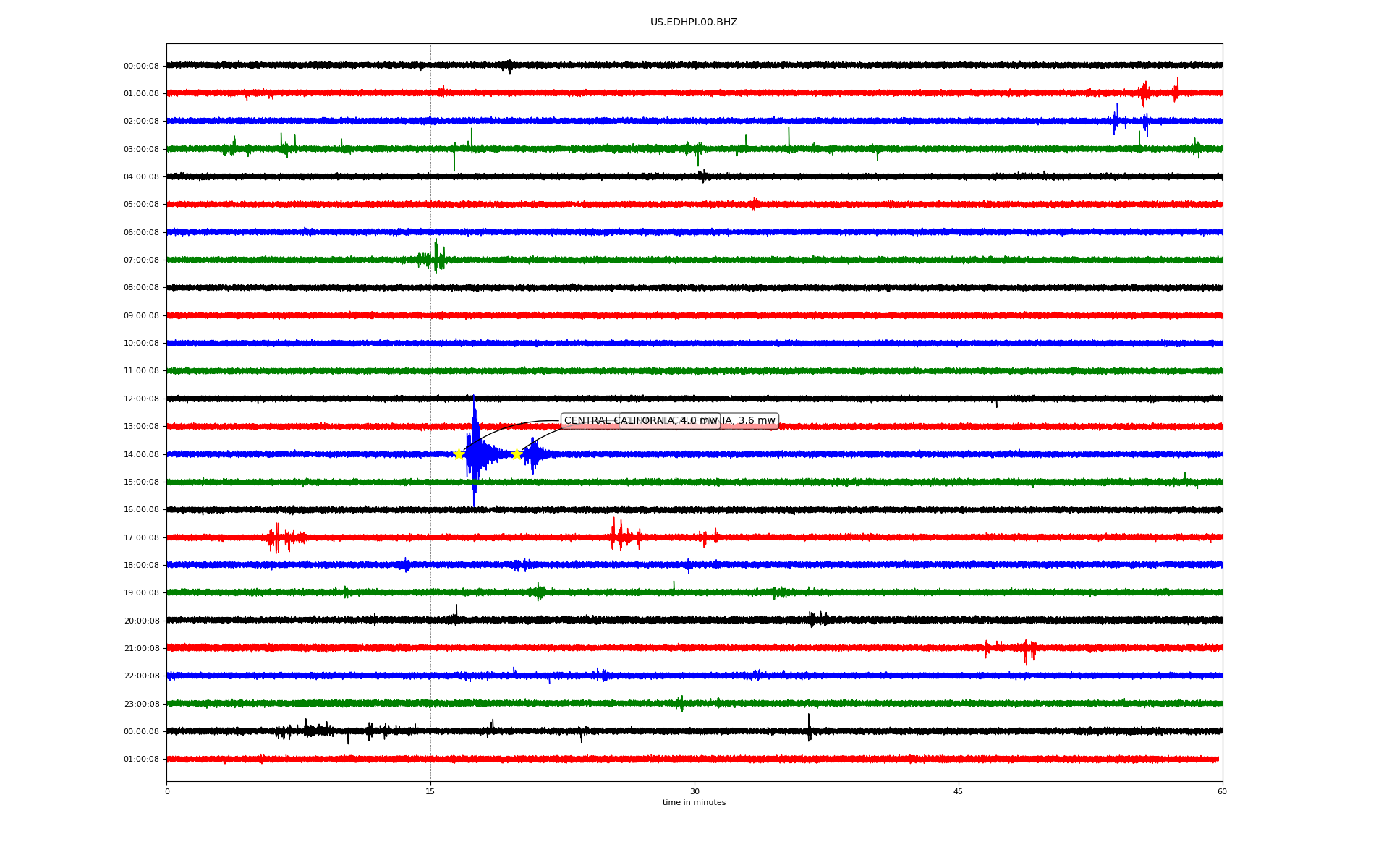Click the 12:00:08 time label
This screenshot has width=1389, height=868.
click(x=141, y=399)
